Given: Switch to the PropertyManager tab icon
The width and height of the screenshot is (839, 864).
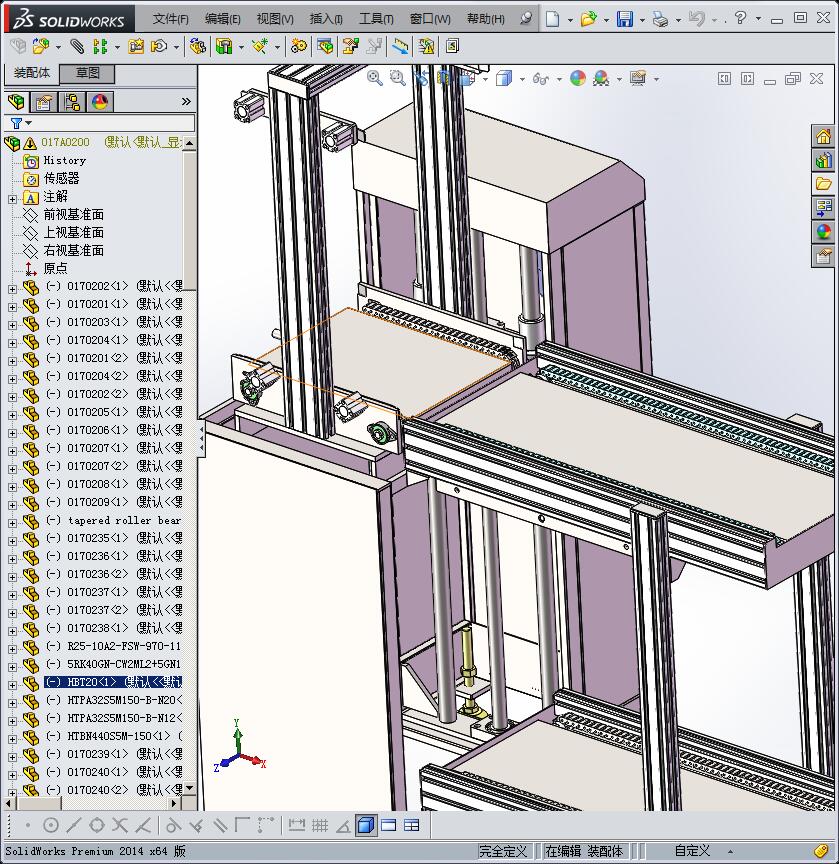Looking at the screenshot, I should coord(44,101).
